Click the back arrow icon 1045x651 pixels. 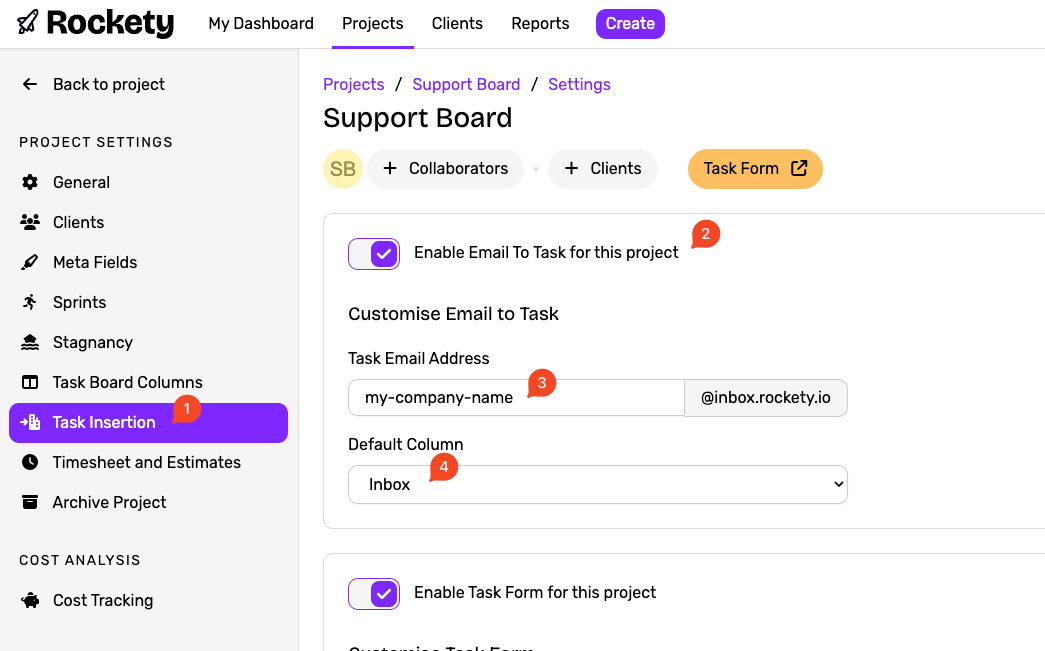click(29, 84)
